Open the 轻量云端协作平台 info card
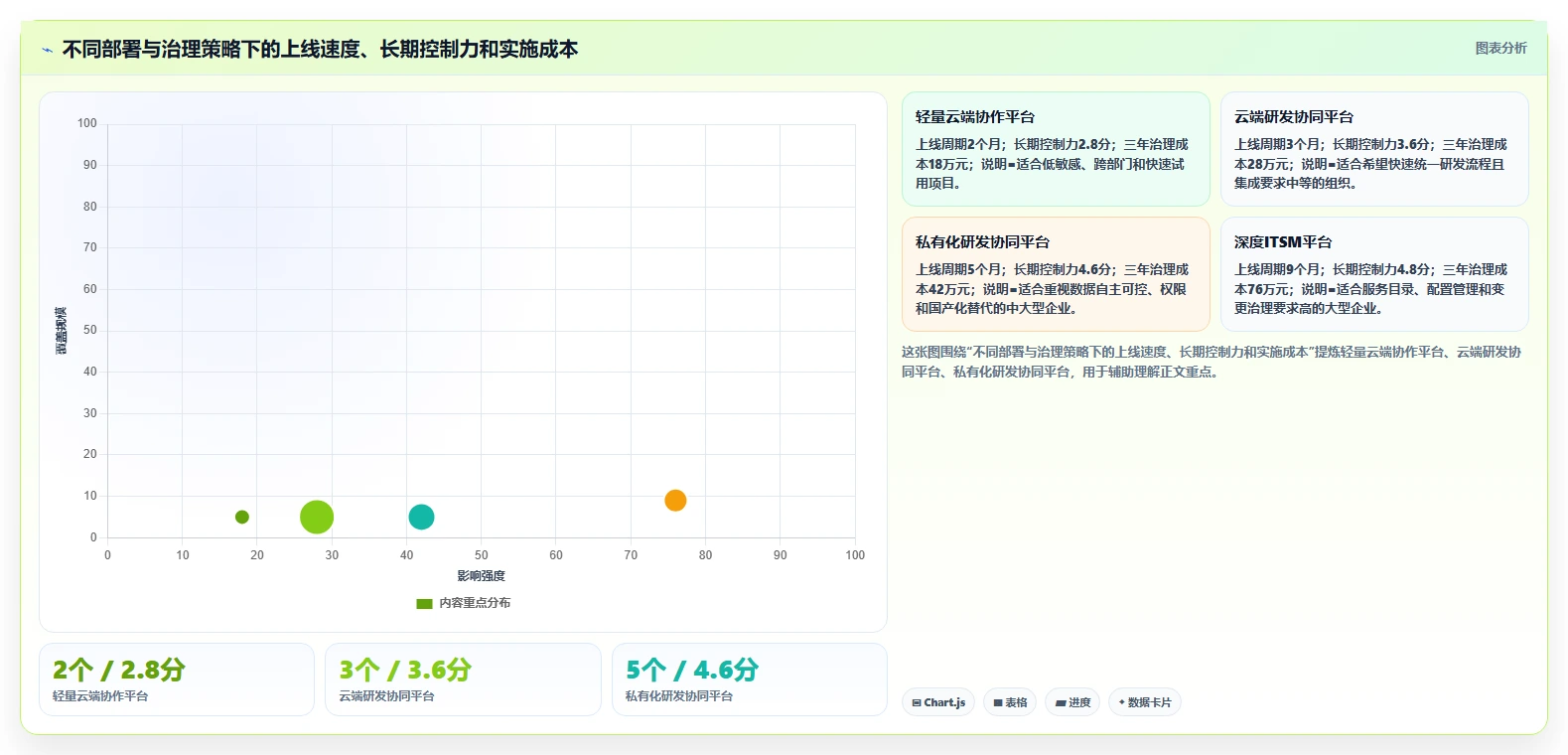 [1056, 149]
